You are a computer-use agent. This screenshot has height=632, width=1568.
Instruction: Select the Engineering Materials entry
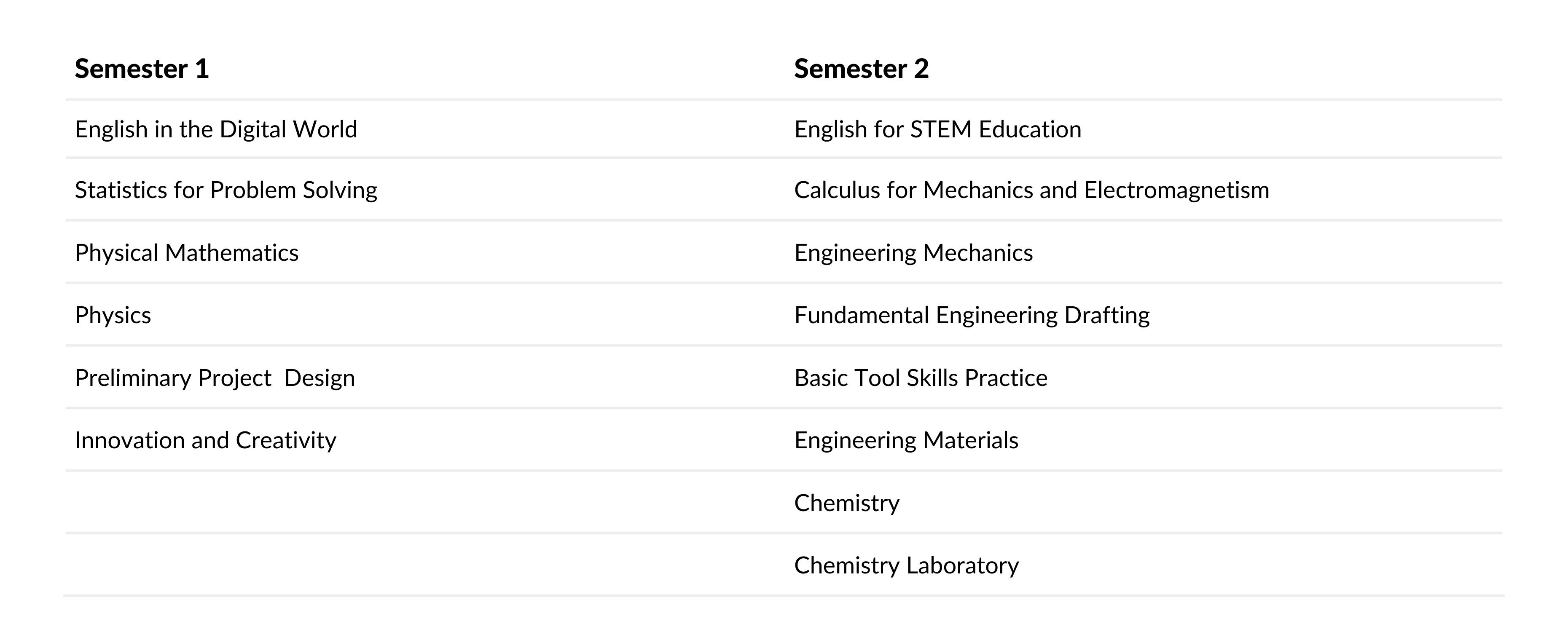906,440
